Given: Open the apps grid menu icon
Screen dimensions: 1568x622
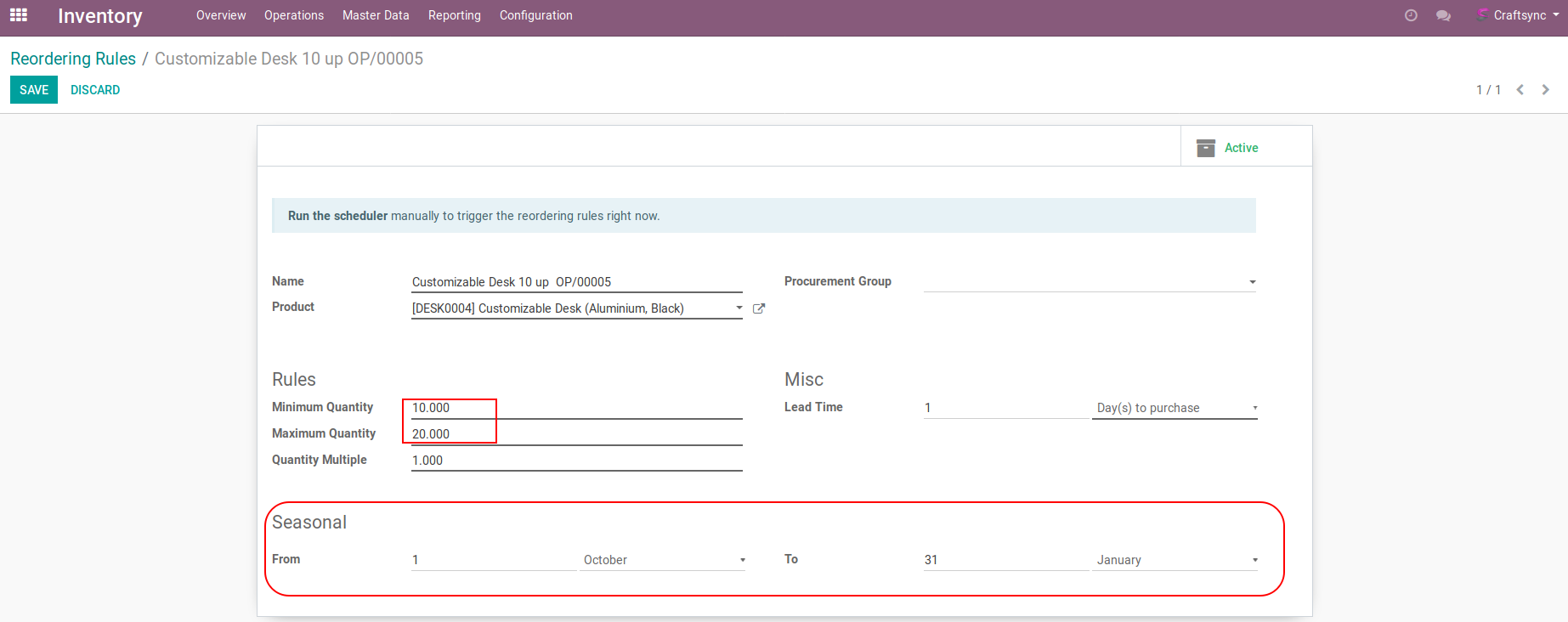Looking at the screenshot, I should (x=19, y=15).
